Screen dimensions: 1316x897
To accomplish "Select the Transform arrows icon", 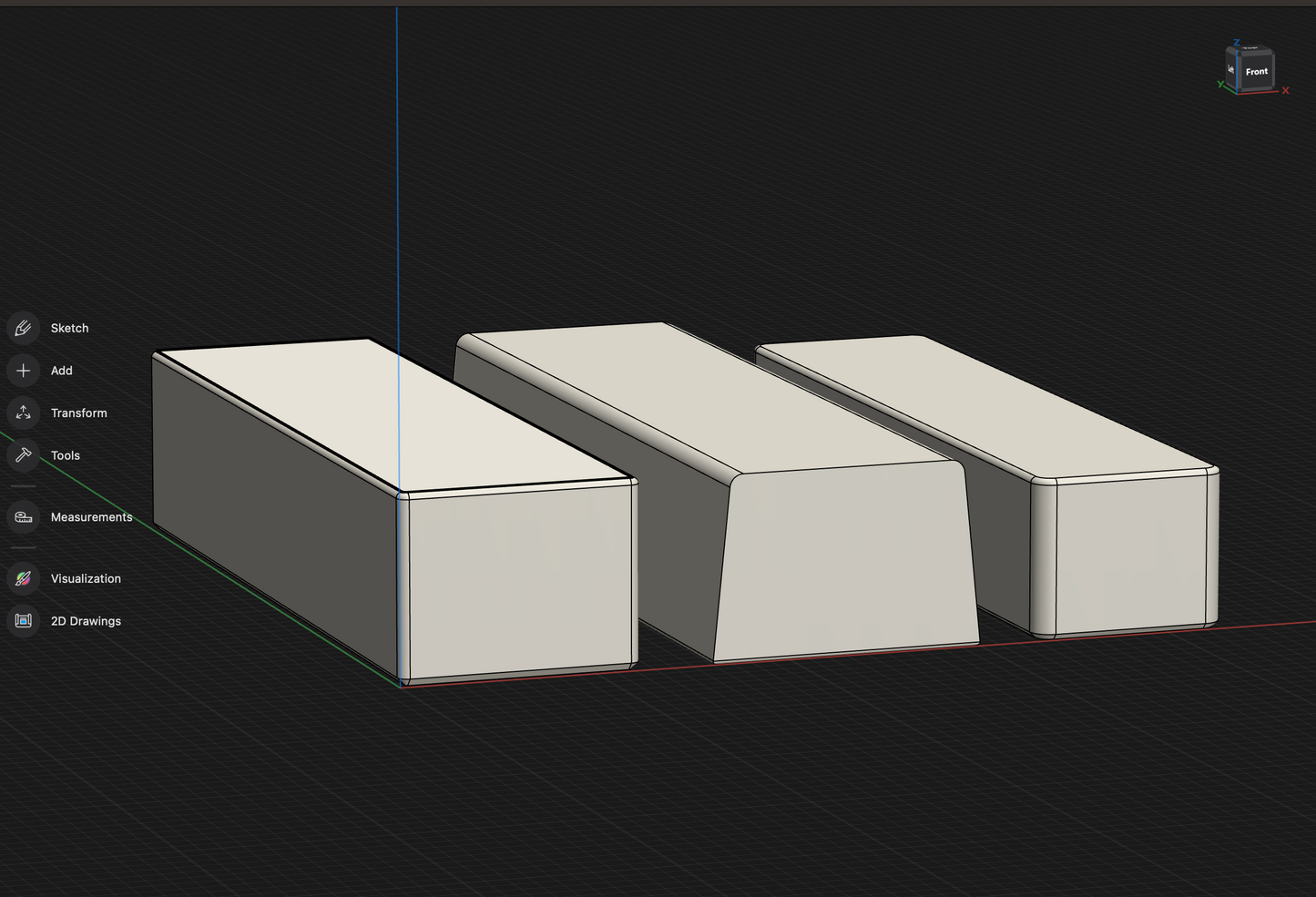I will click(24, 413).
